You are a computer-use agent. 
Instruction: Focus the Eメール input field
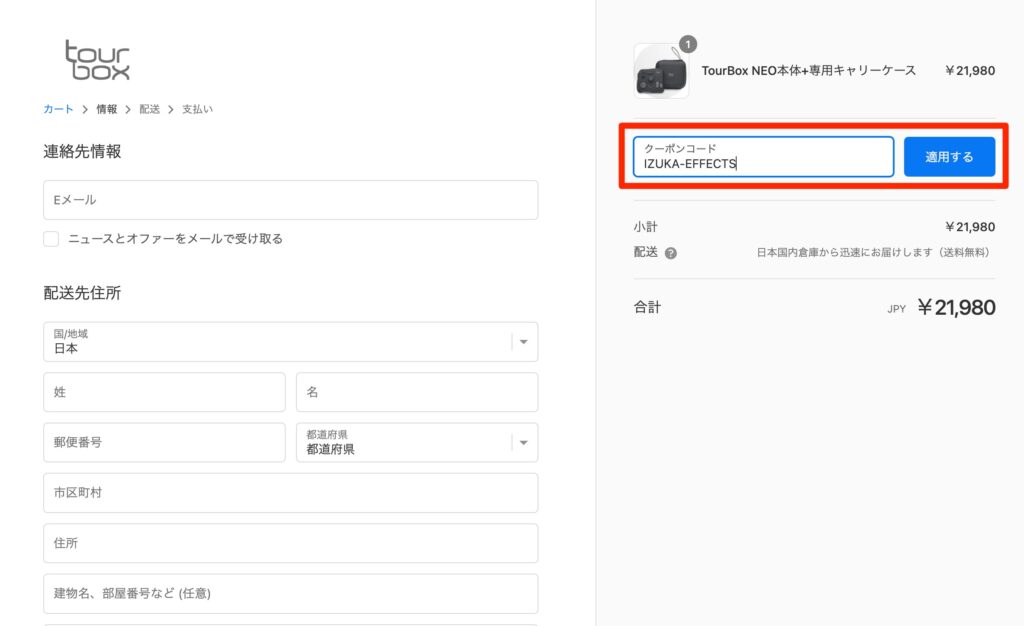[291, 200]
